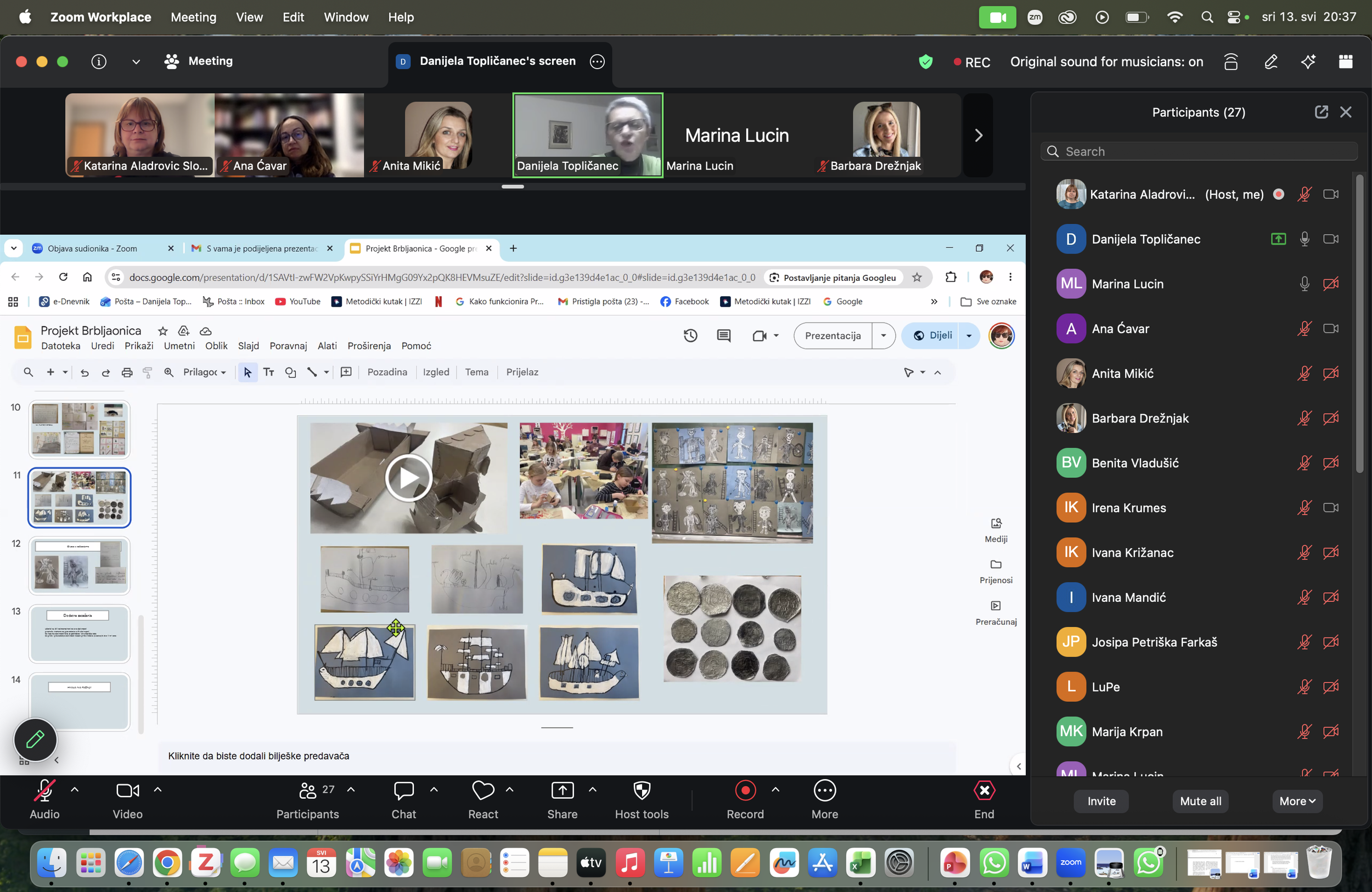Open version history clock icon in Slides
1372x892 pixels.
click(x=690, y=335)
